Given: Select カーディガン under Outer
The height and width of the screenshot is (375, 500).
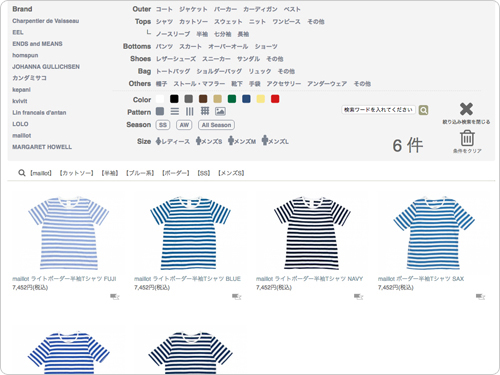Looking at the screenshot, I should pos(260,9).
